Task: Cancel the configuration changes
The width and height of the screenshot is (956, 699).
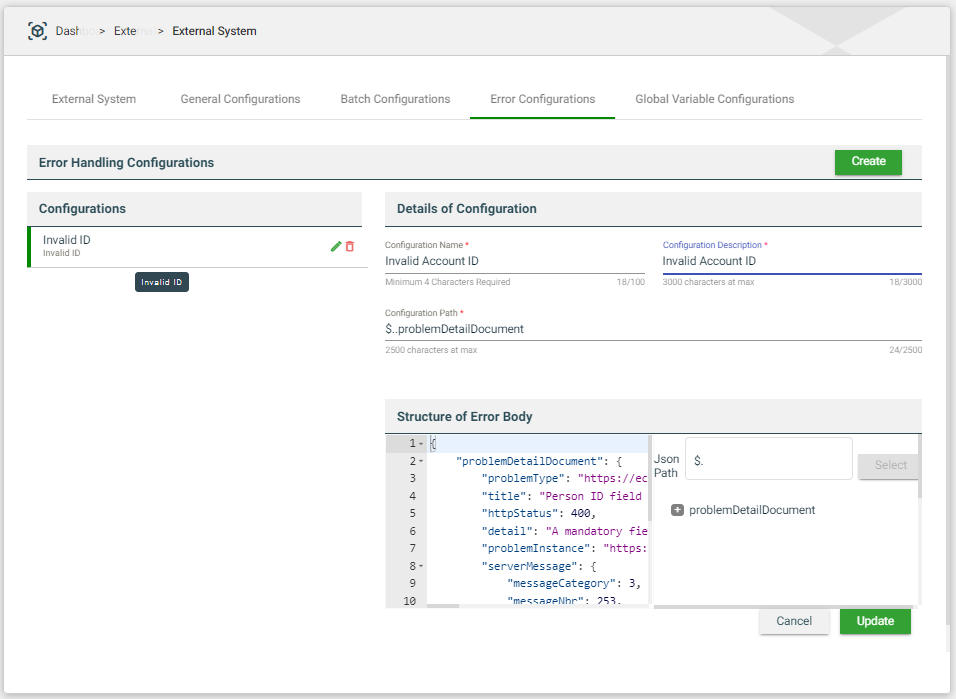Action: [794, 621]
